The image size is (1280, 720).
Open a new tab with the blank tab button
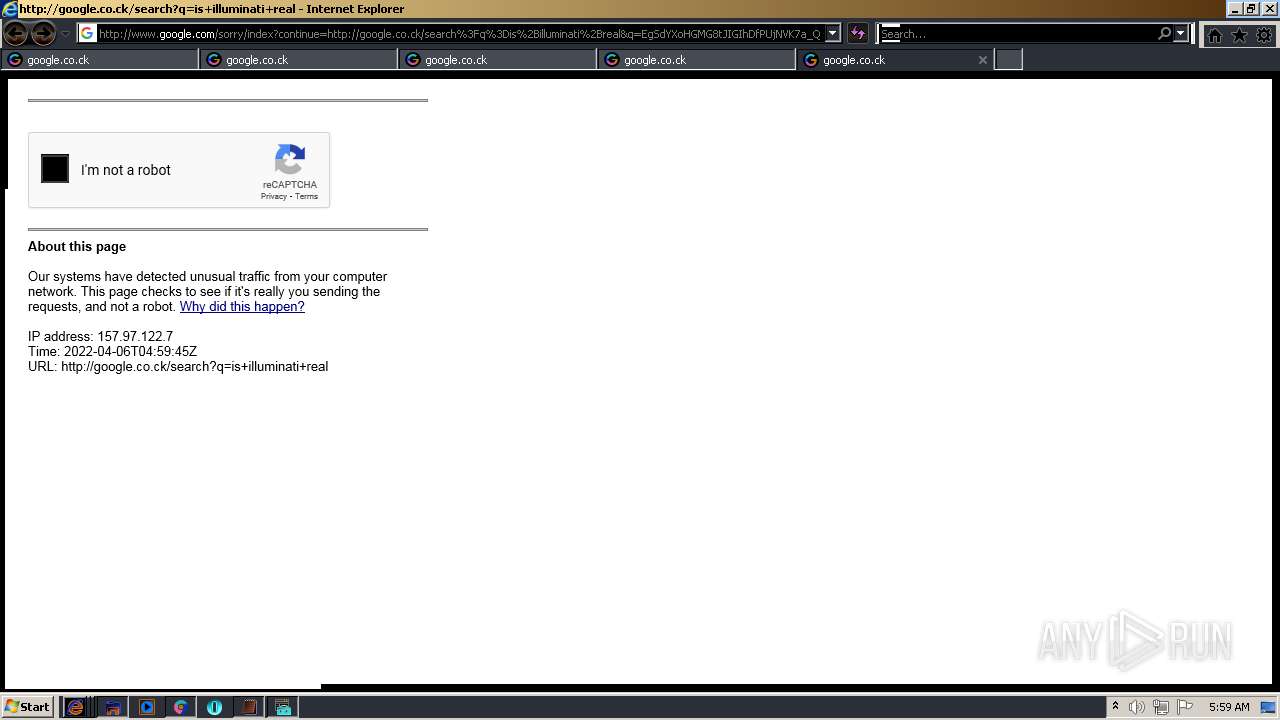tap(1009, 60)
